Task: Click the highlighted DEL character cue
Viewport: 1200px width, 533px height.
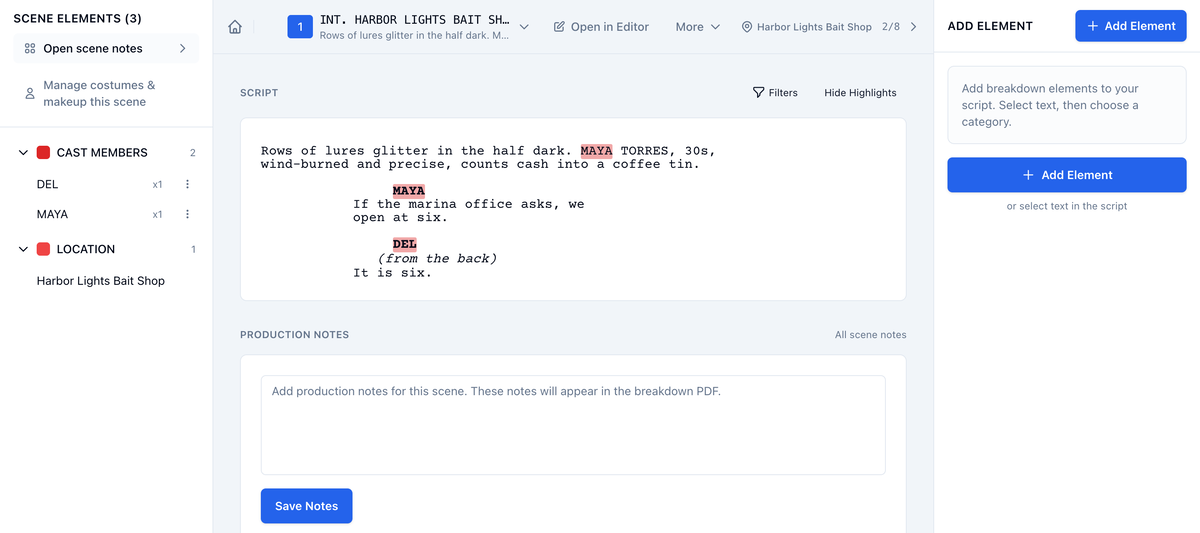Action: [405, 244]
